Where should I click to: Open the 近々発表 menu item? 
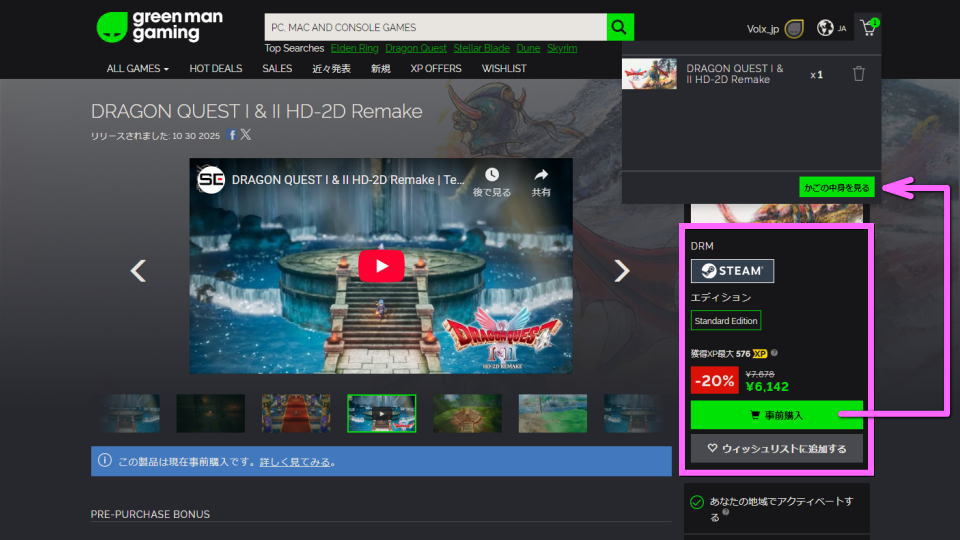(331, 69)
